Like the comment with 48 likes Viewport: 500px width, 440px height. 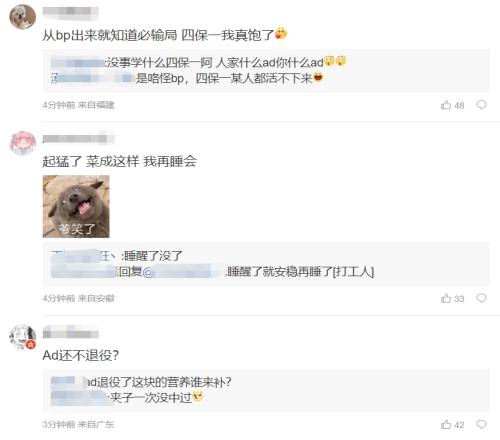[452, 105]
